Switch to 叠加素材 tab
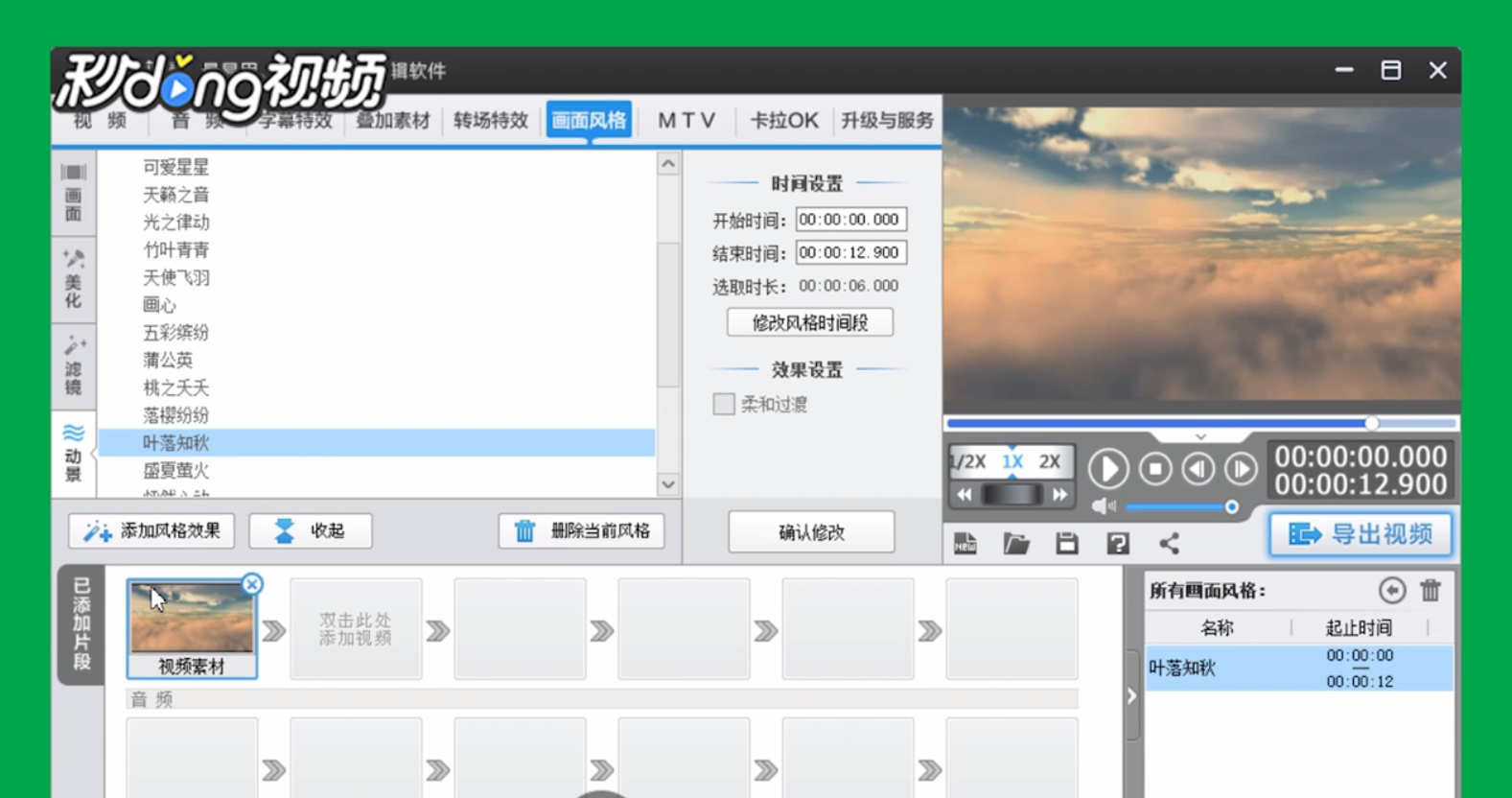1512x798 pixels. 393,120
